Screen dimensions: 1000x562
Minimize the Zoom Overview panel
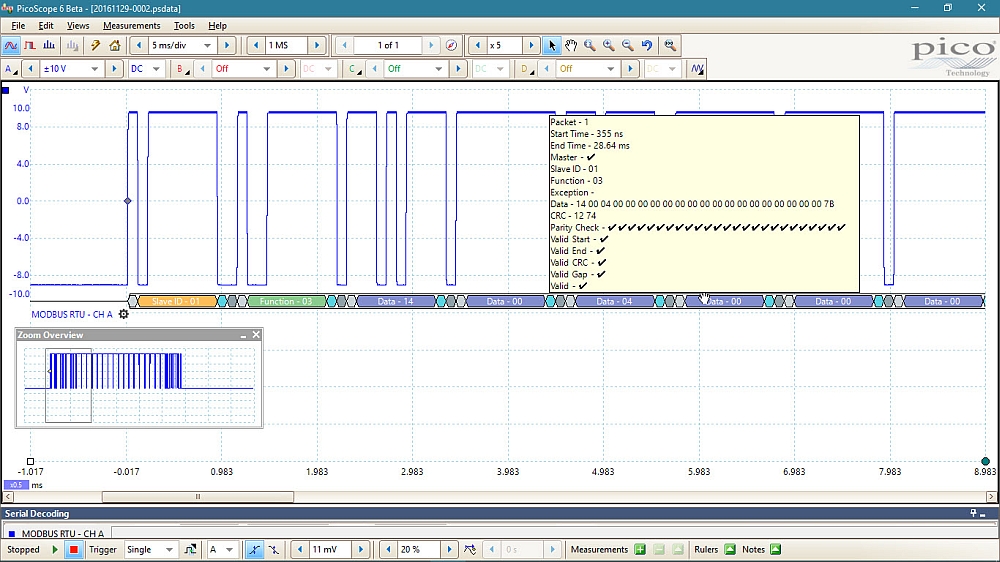pyautogui.click(x=243, y=335)
